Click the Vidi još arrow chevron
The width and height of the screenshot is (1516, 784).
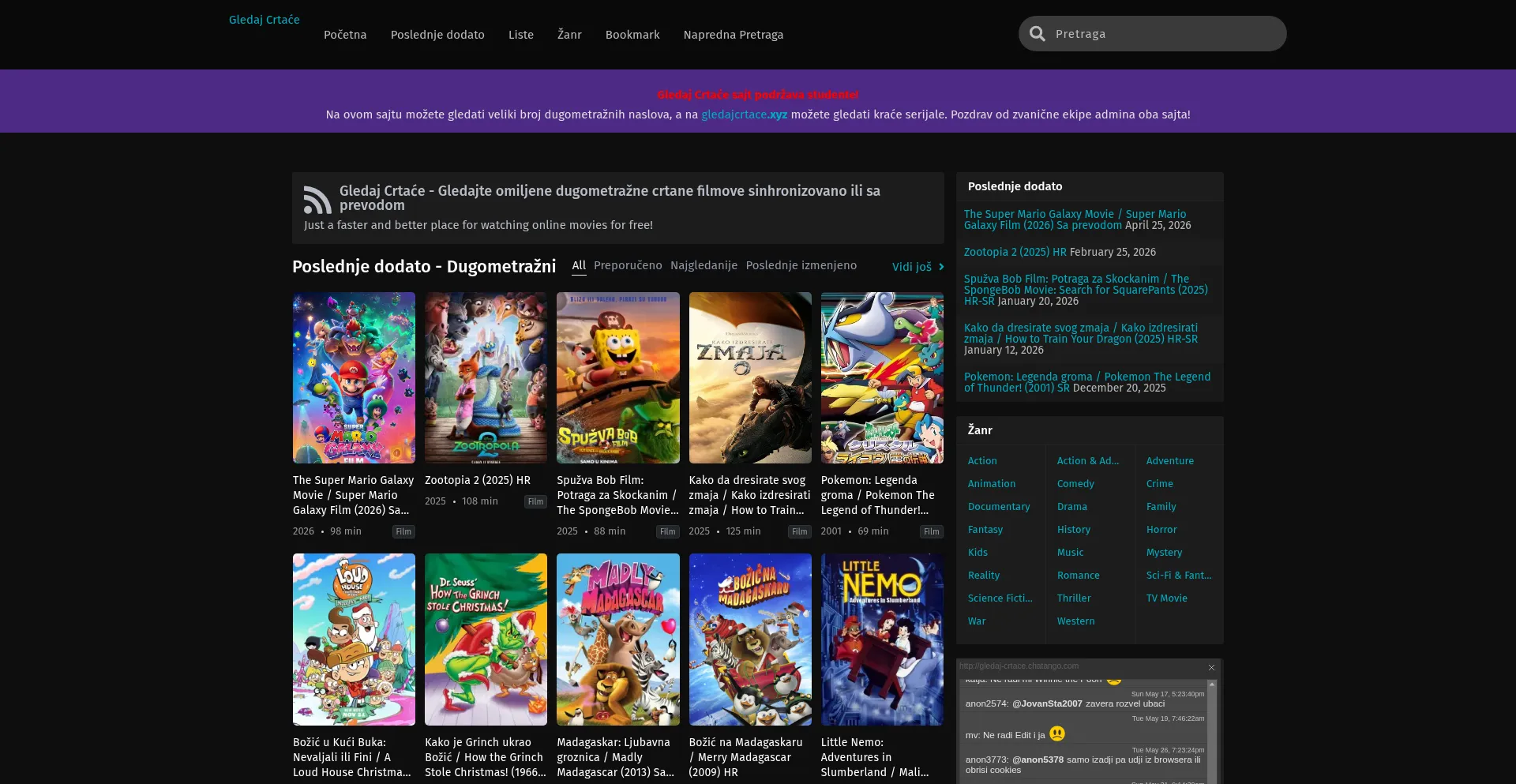tap(941, 267)
